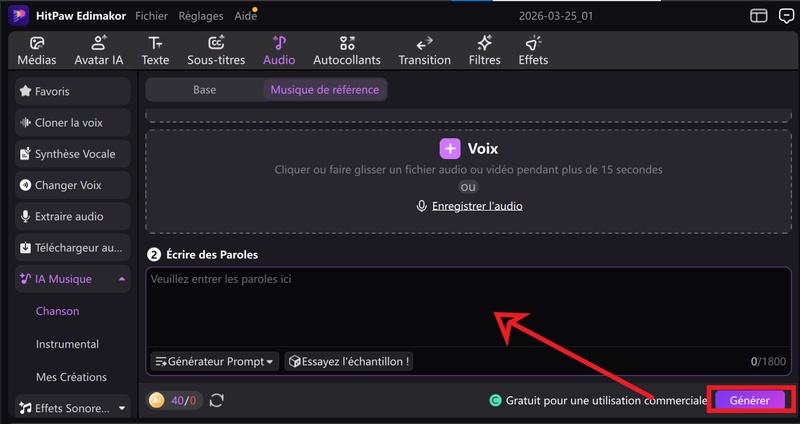Click the Enregistrer l'audio link
Viewport: 800px width, 424px height.
476,206
